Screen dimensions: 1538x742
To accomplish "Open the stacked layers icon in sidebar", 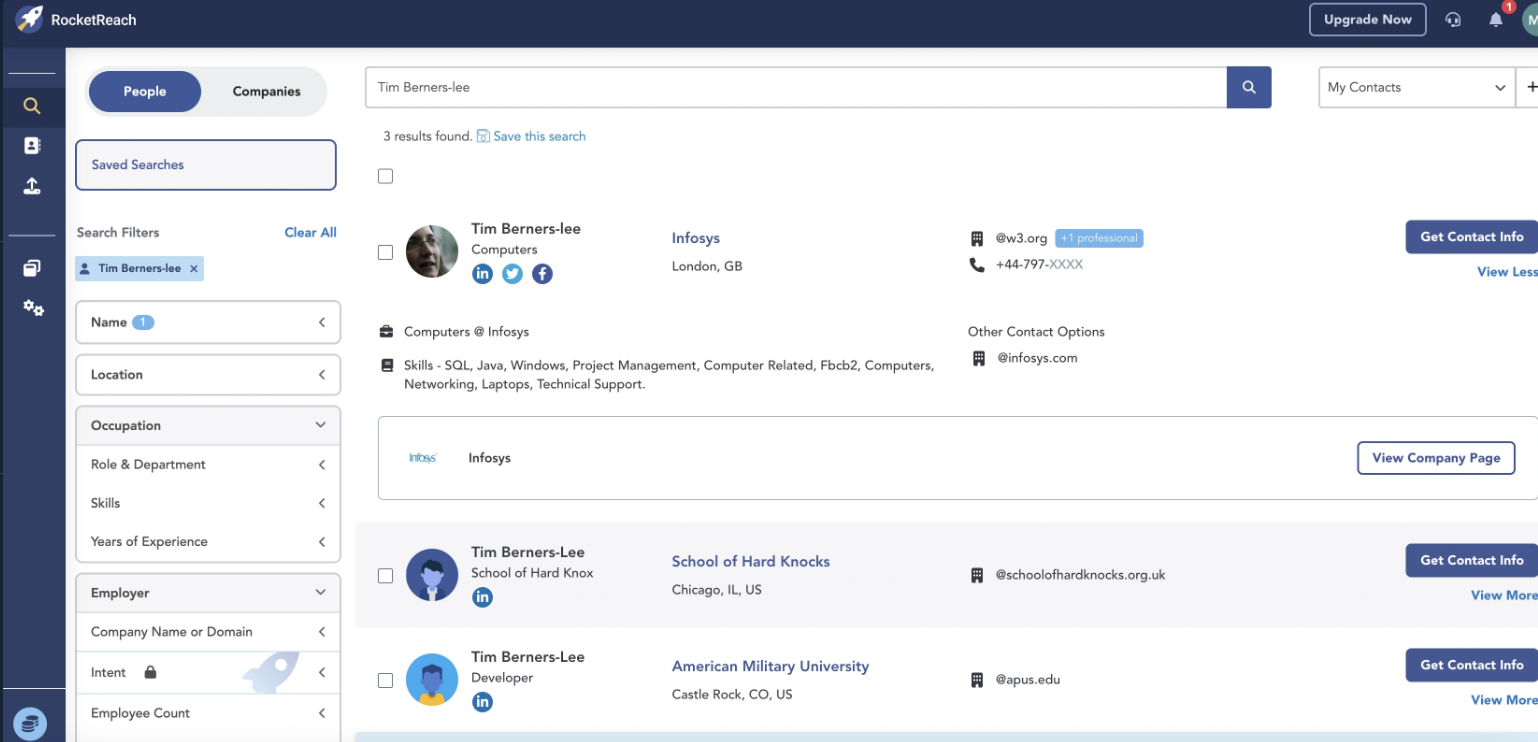I will click(x=32, y=268).
